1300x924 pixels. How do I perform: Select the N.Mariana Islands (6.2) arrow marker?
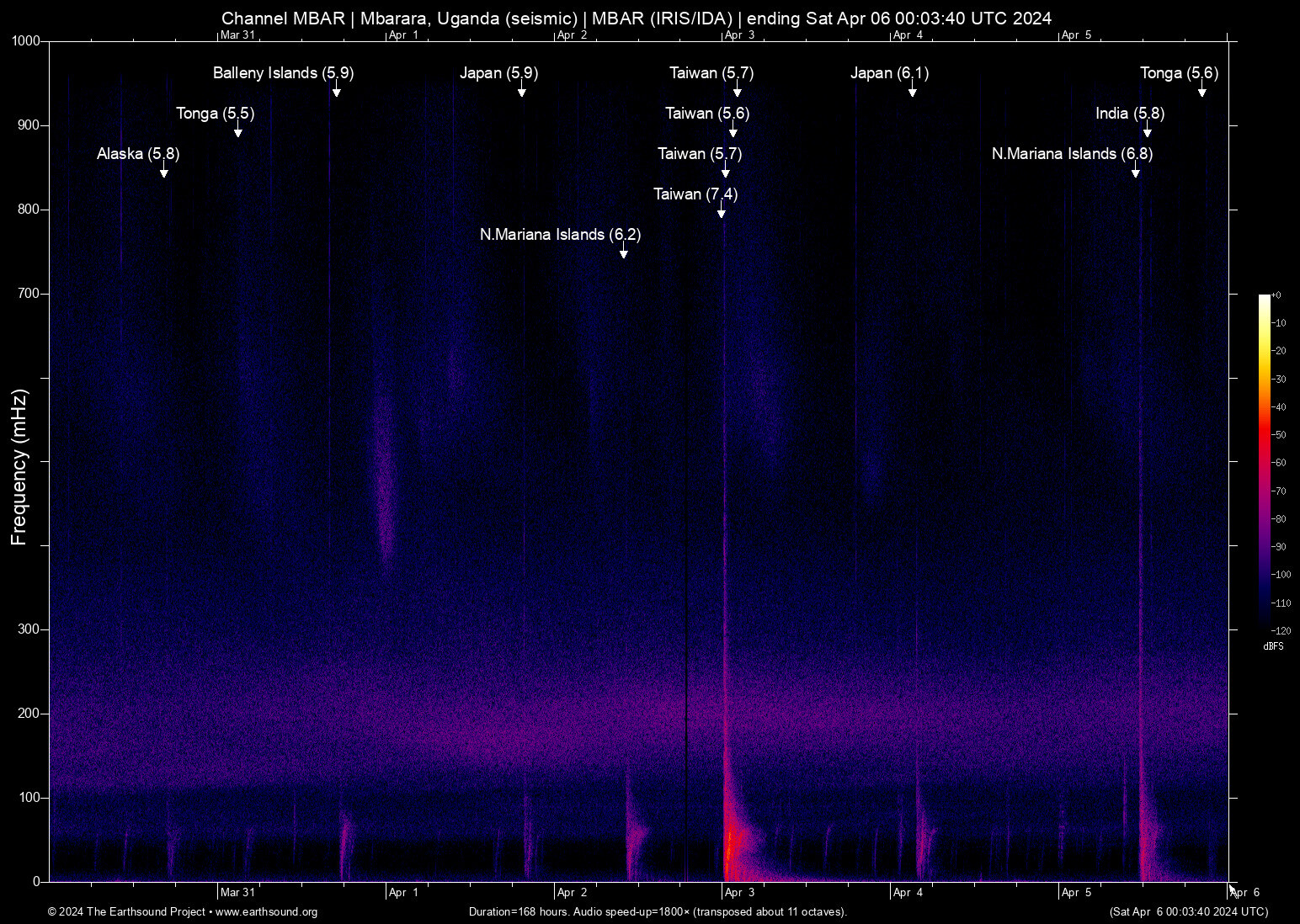[624, 253]
